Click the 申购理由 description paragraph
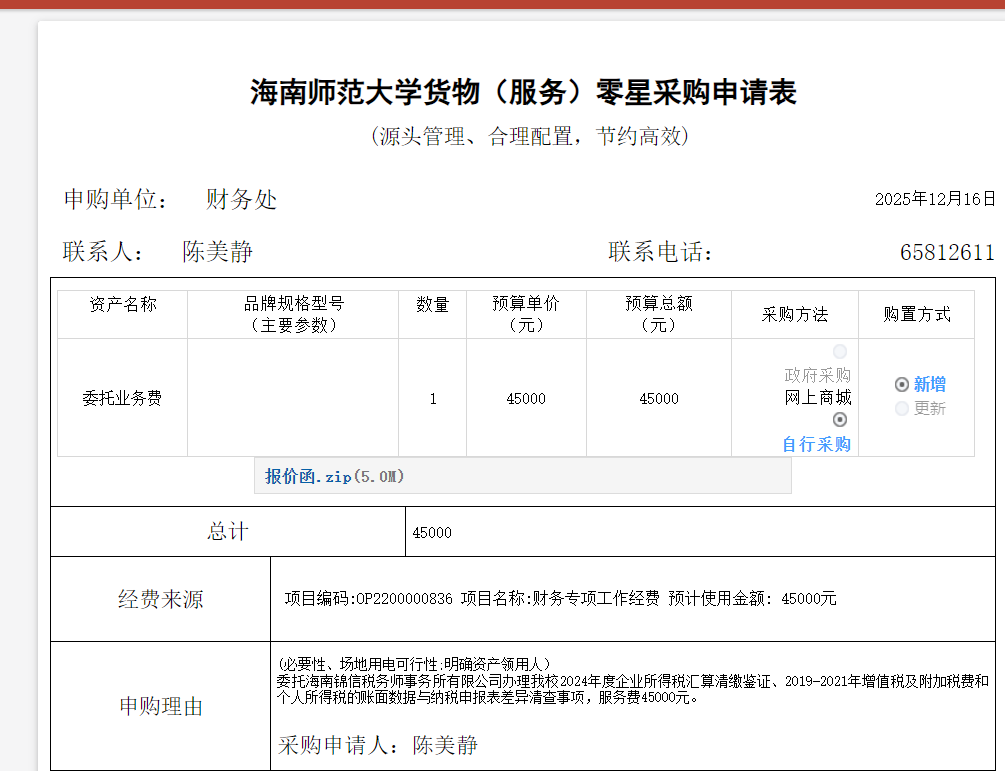1005x771 pixels. [x=632, y=689]
